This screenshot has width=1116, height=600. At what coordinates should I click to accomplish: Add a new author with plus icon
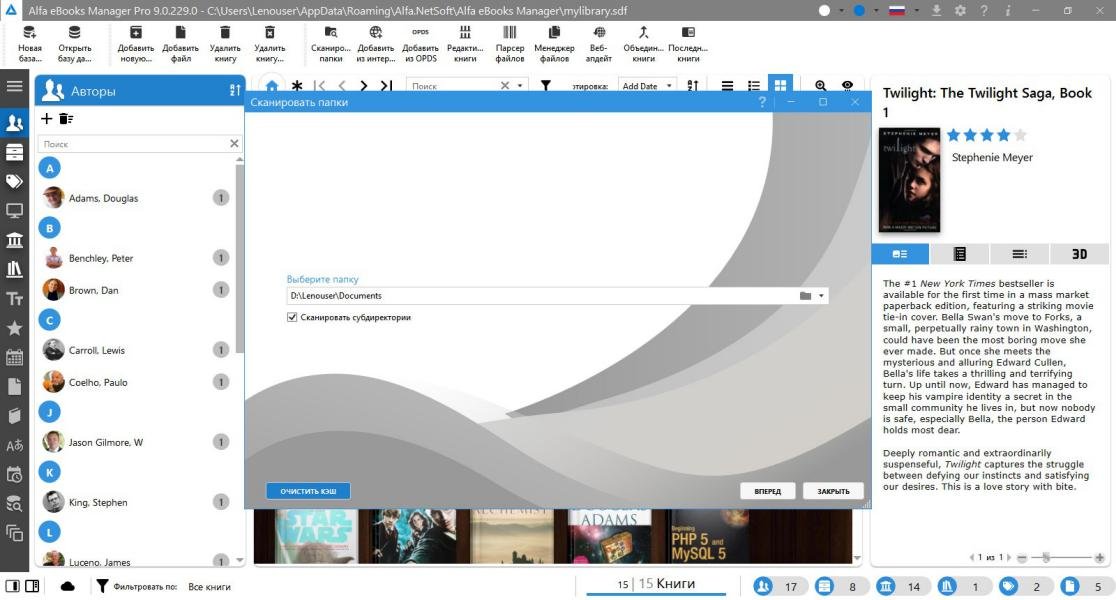click(x=46, y=119)
